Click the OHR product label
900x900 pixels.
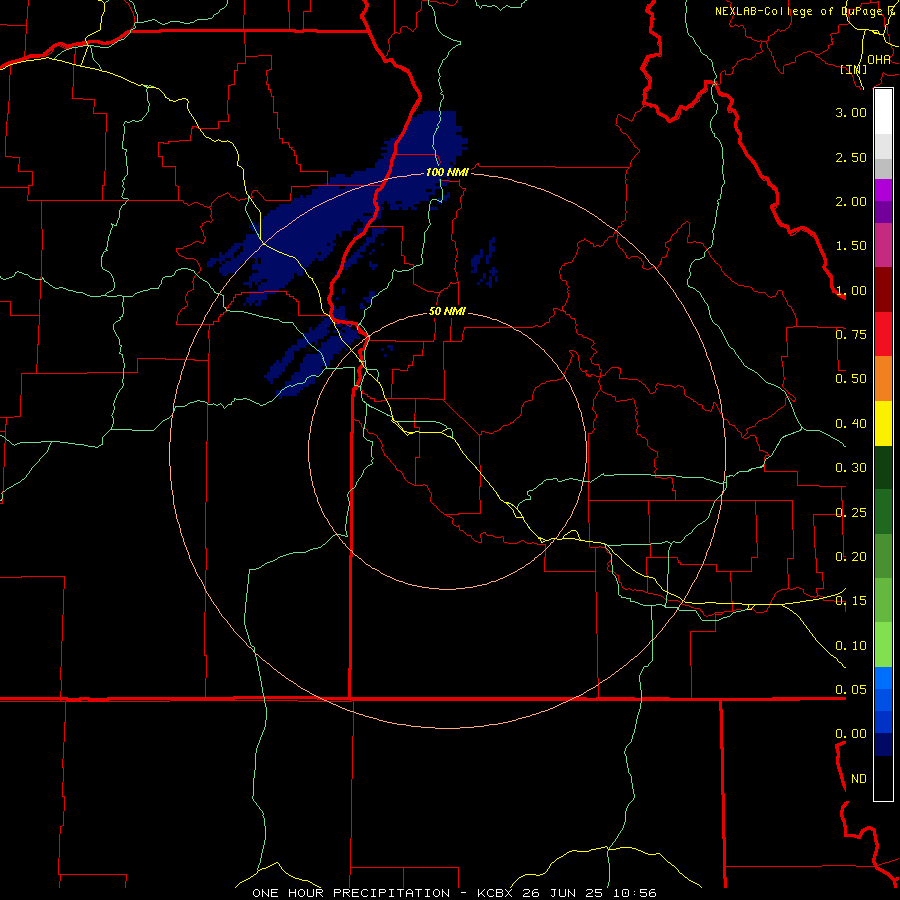879,60
